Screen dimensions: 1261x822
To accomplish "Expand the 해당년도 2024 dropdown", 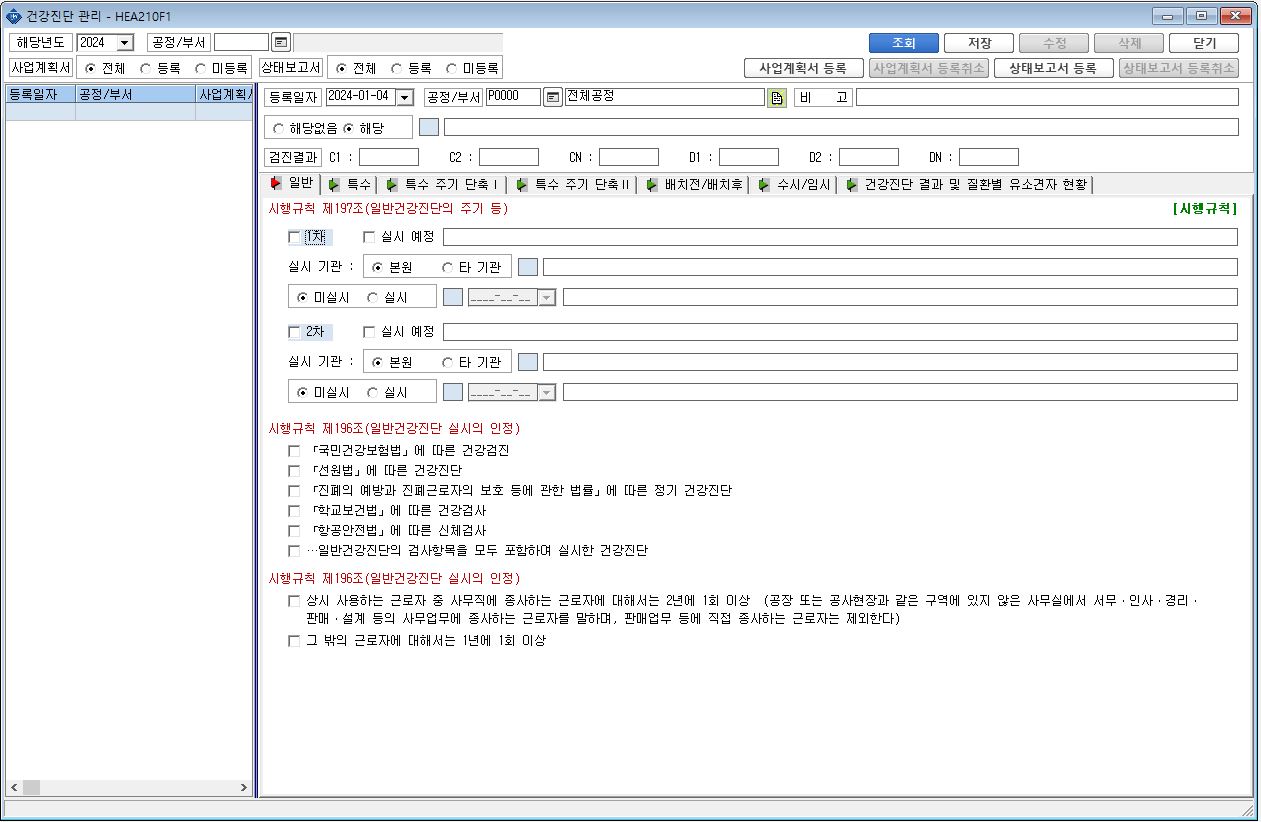I will pyautogui.click(x=125, y=42).
